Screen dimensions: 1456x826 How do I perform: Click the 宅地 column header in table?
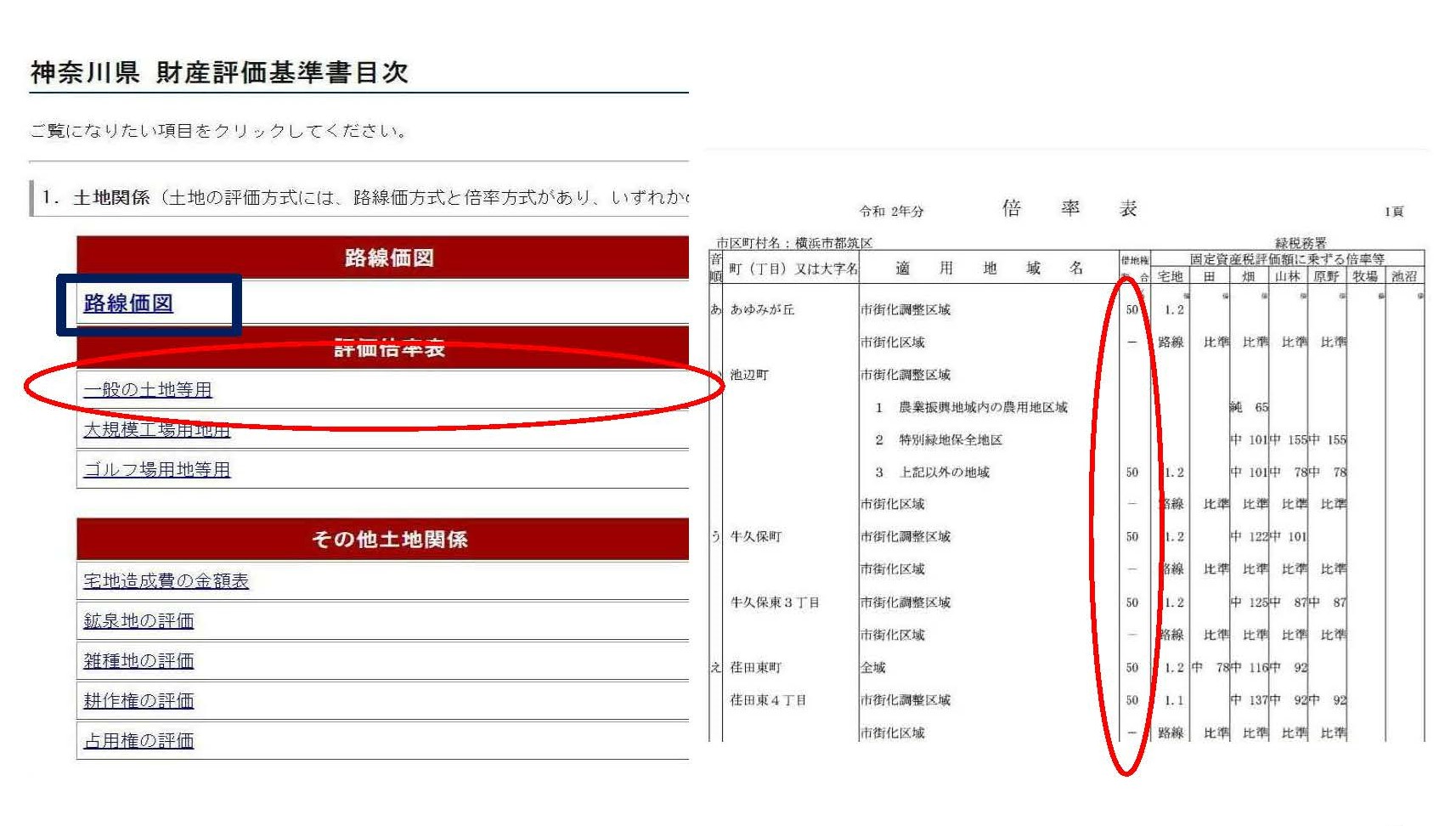coord(1170,276)
